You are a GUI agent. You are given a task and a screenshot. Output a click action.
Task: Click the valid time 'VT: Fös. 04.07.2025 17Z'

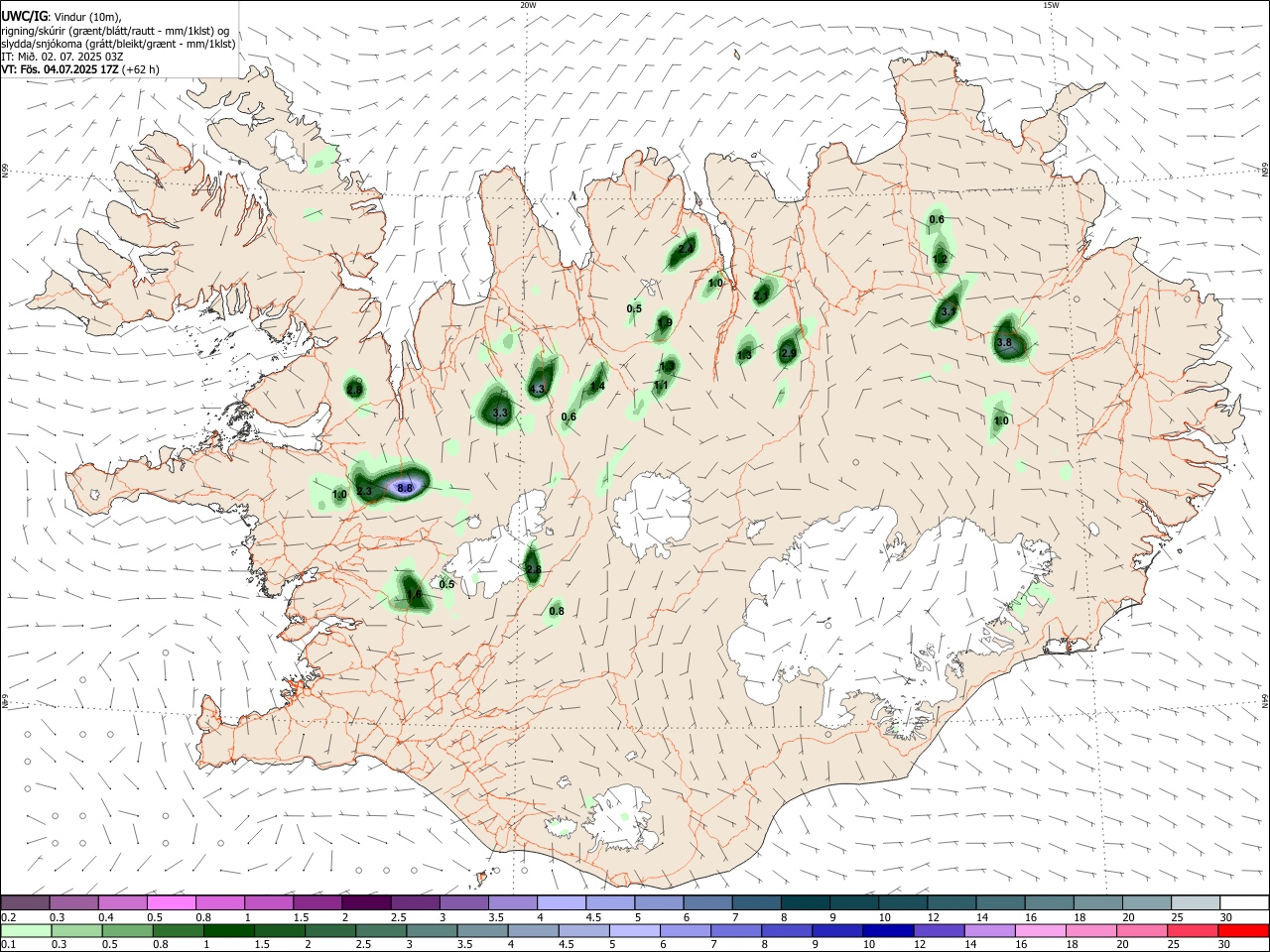tap(60, 69)
